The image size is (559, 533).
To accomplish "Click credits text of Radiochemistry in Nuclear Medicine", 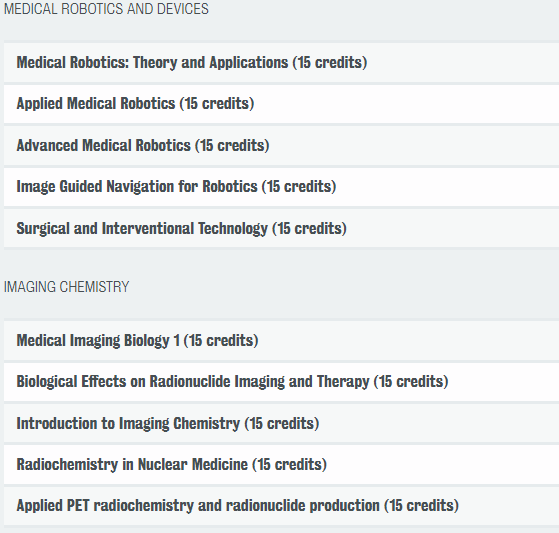I will (289, 465).
